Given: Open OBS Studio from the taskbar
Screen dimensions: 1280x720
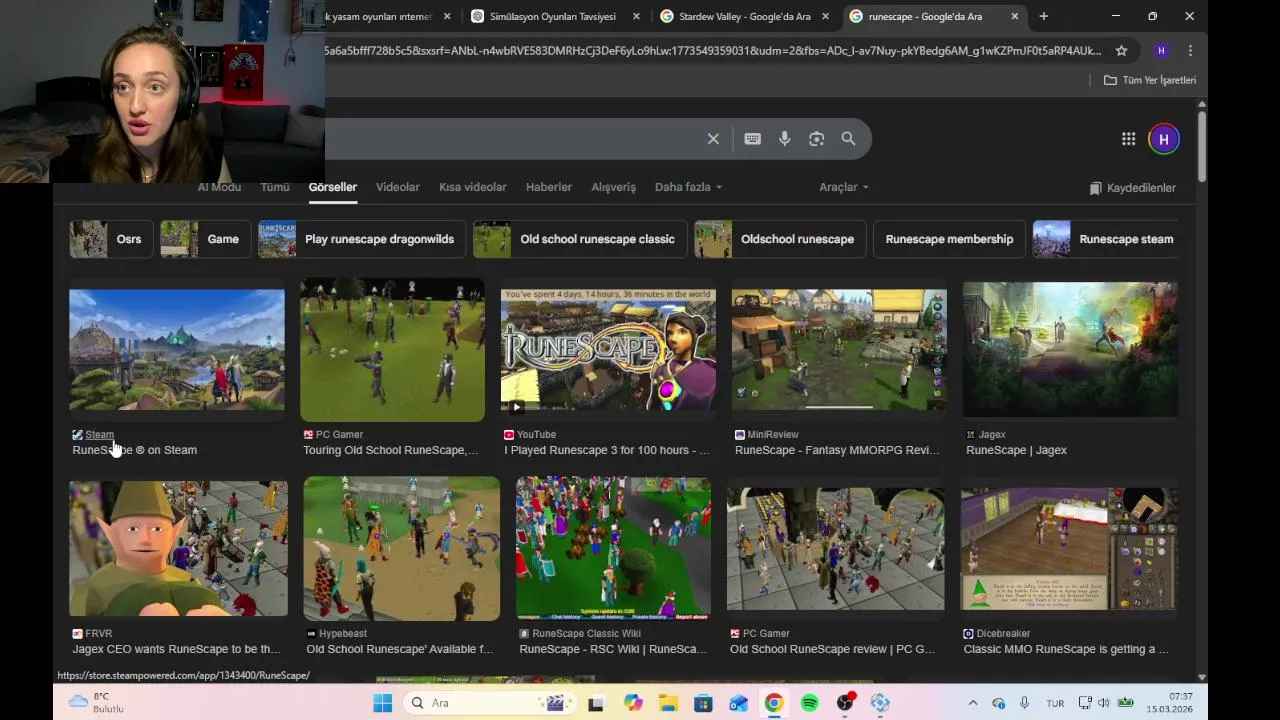Looking at the screenshot, I should (845, 703).
